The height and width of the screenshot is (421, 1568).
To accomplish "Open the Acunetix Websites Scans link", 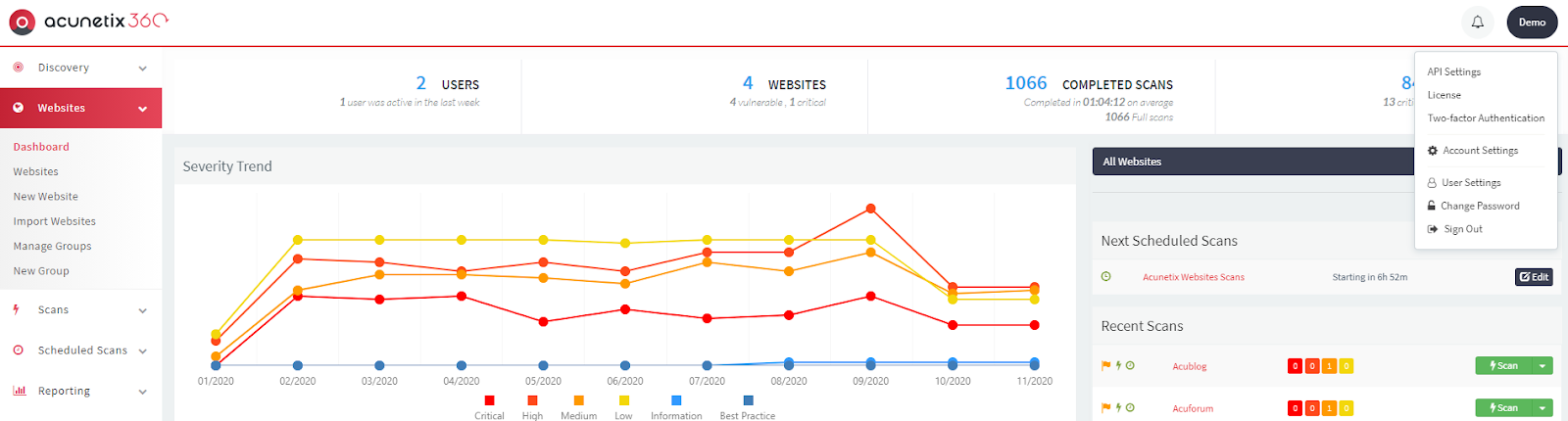I will (x=1193, y=277).
